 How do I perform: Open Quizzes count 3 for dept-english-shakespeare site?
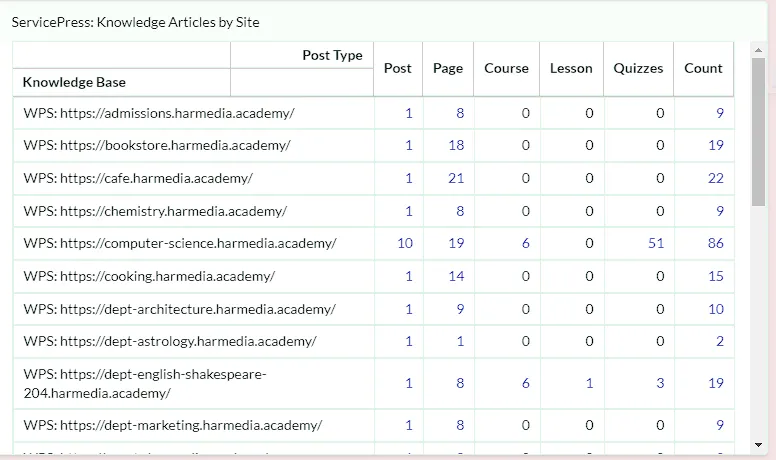660,383
